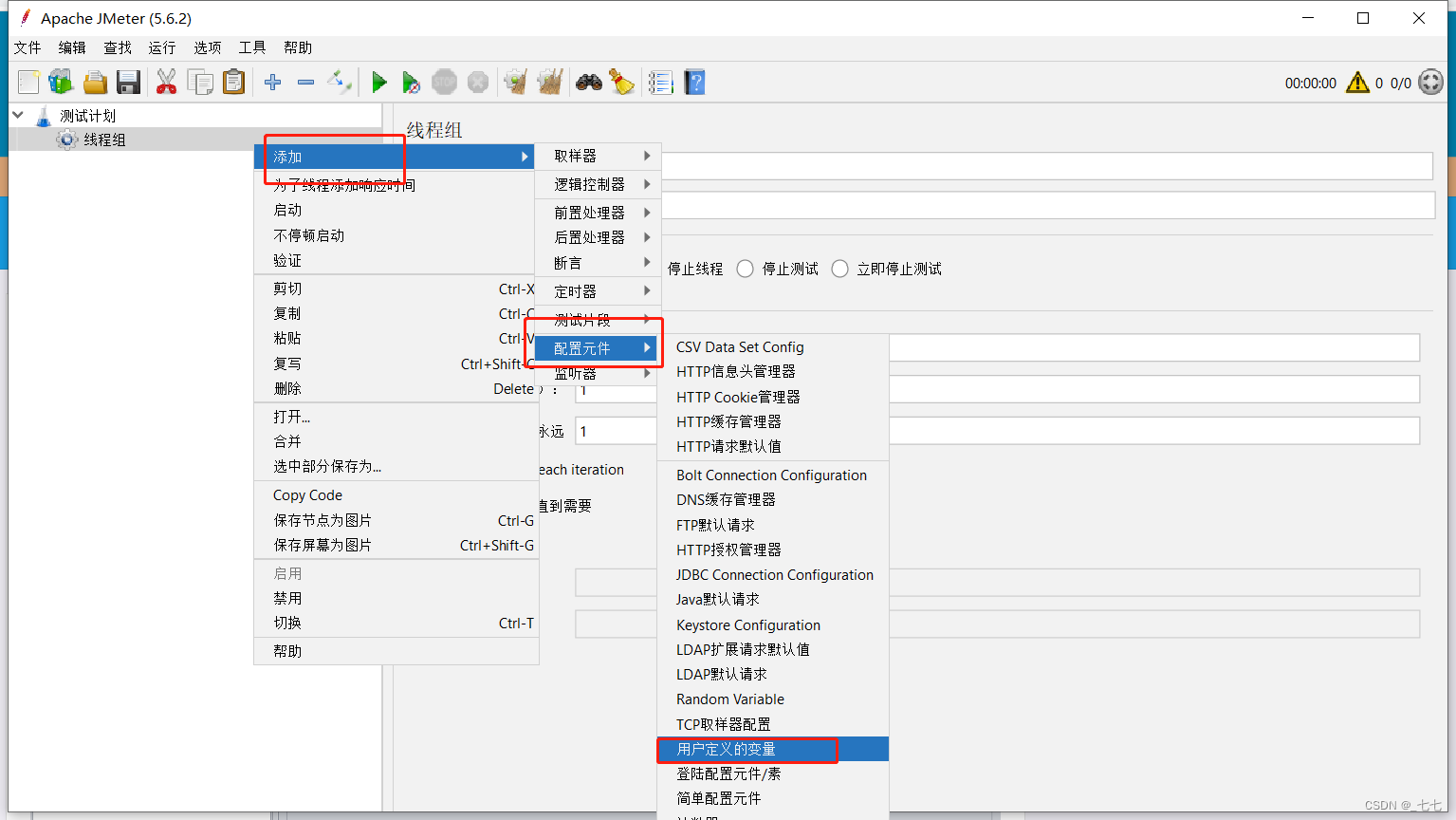The height and width of the screenshot is (820, 1456).
Task: Start test without pauses icon
Action: tap(411, 83)
